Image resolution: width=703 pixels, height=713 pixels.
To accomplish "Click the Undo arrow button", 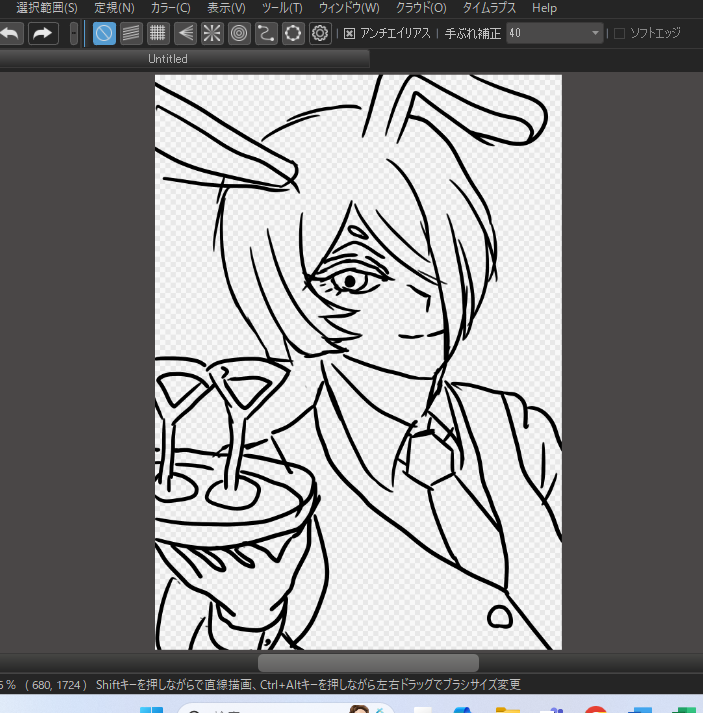I will click(10, 33).
